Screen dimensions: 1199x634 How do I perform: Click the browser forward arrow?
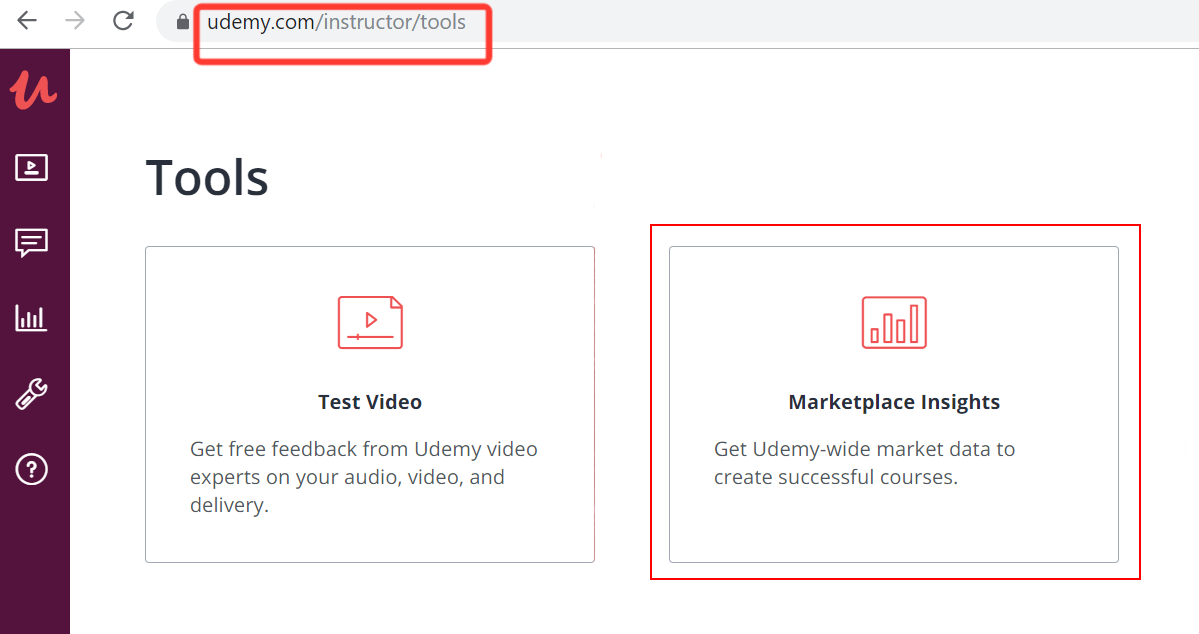pyautogui.click(x=75, y=21)
